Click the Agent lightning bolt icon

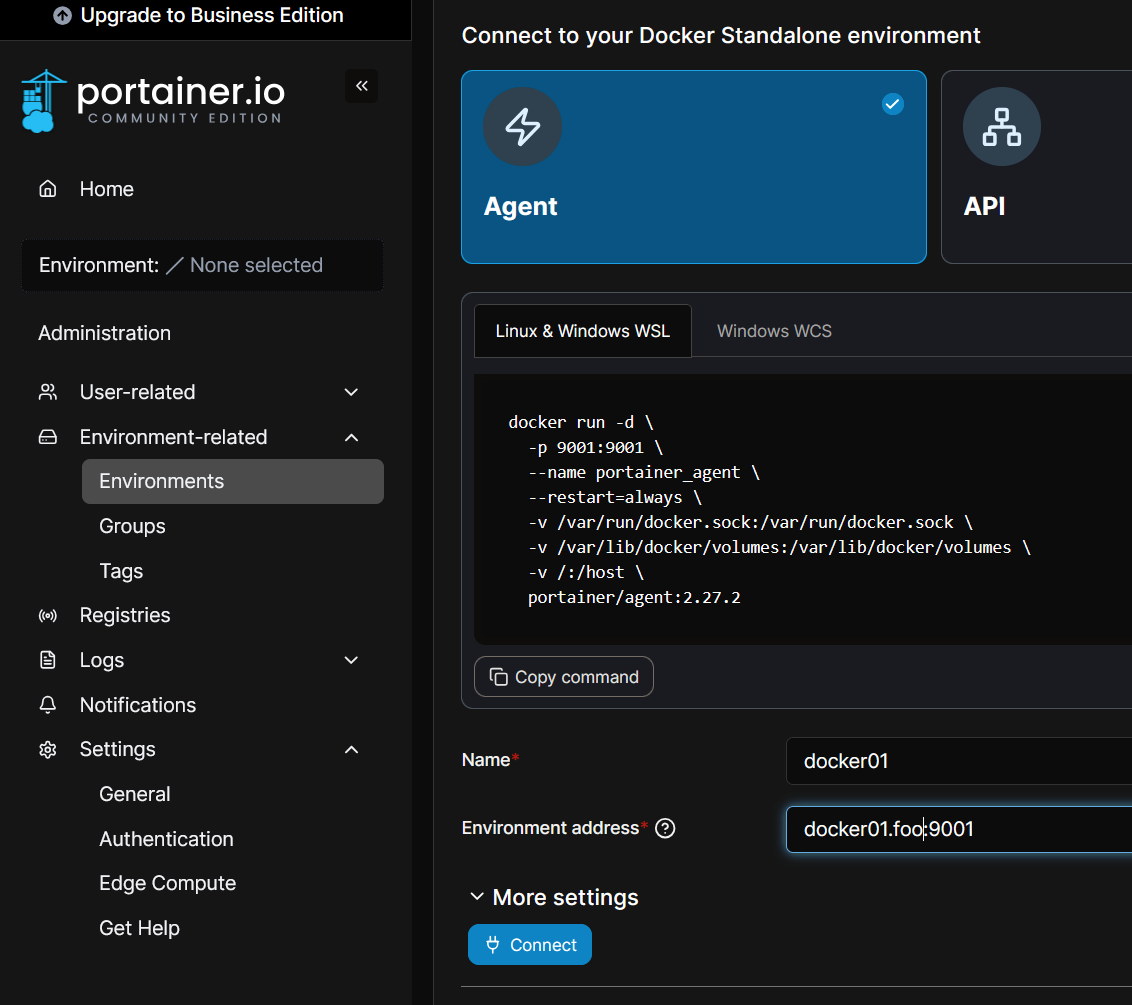(522, 127)
